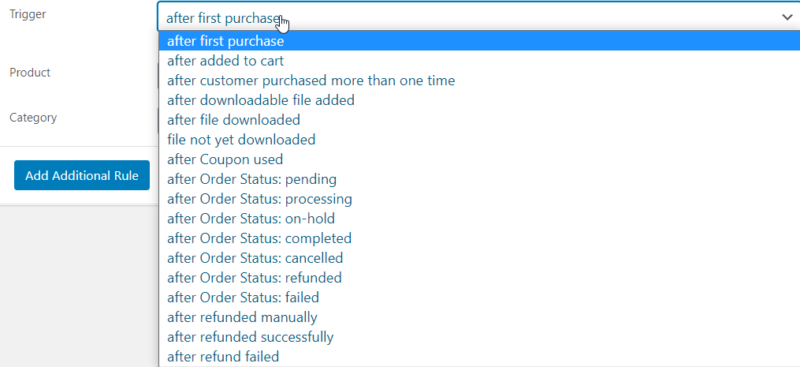
Task: Select 'after refunded manually' option
Action: pyautogui.click(x=479, y=317)
